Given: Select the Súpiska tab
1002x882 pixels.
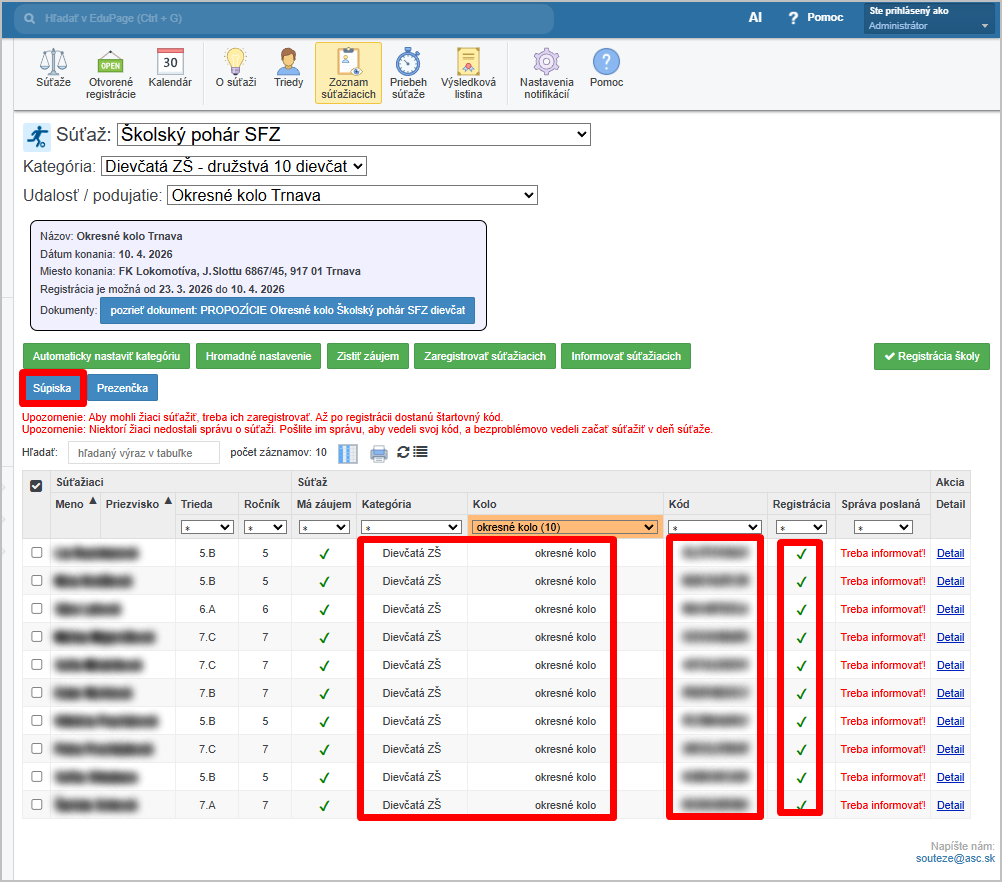Looking at the screenshot, I should tap(52, 387).
